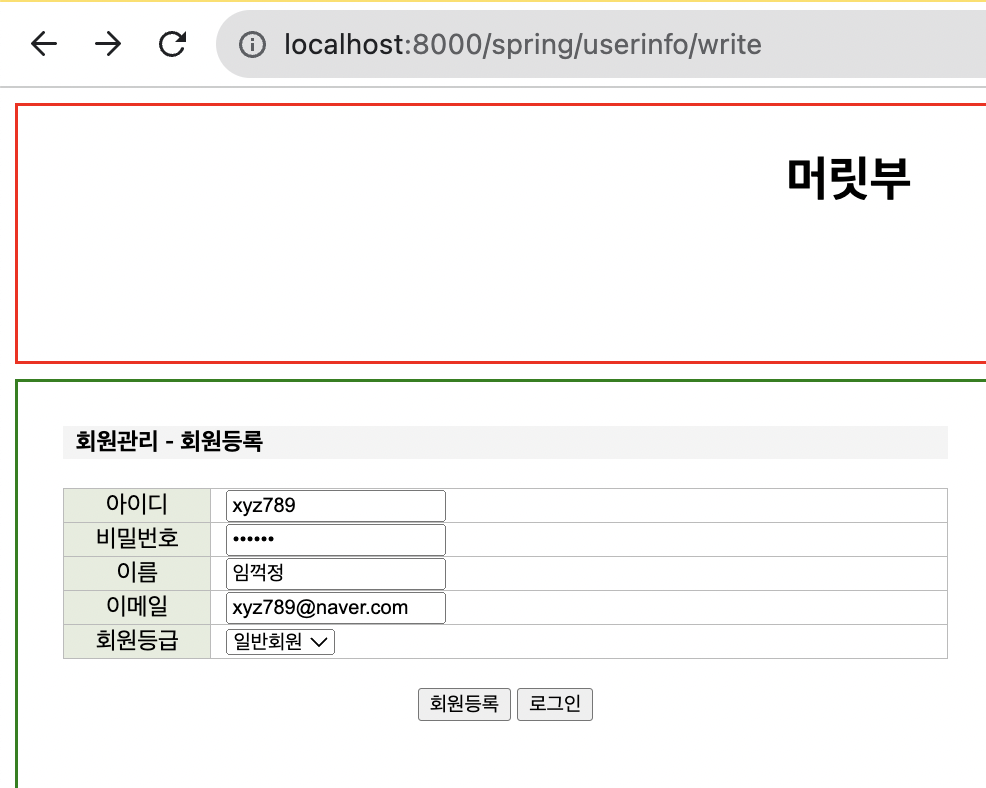Click the 이메일 label cell
Viewport: 986px width, 788px height.
[x=137, y=607]
